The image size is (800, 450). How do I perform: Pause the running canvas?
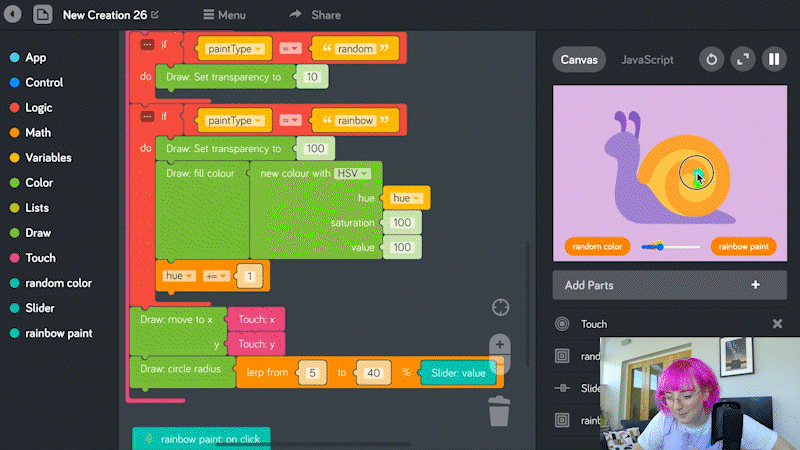tap(773, 60)
